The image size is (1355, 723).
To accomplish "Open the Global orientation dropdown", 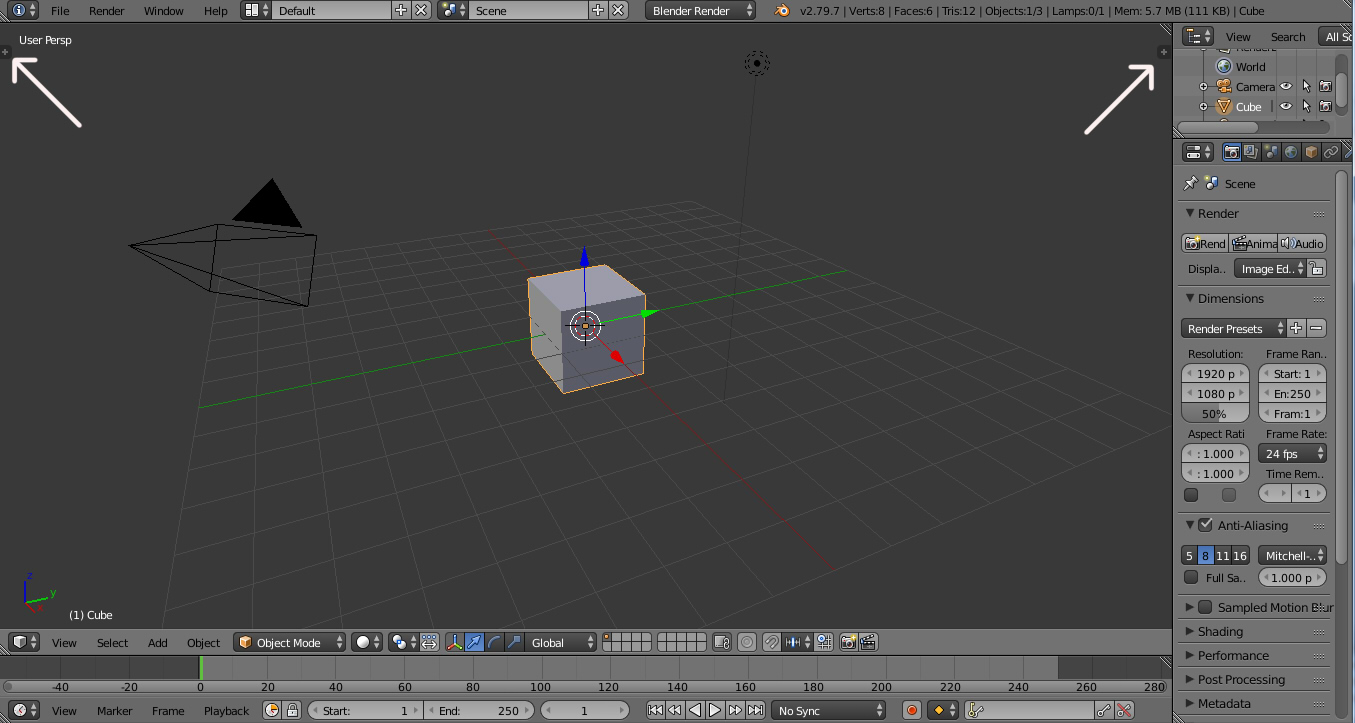I will click(x=562, y=642).
